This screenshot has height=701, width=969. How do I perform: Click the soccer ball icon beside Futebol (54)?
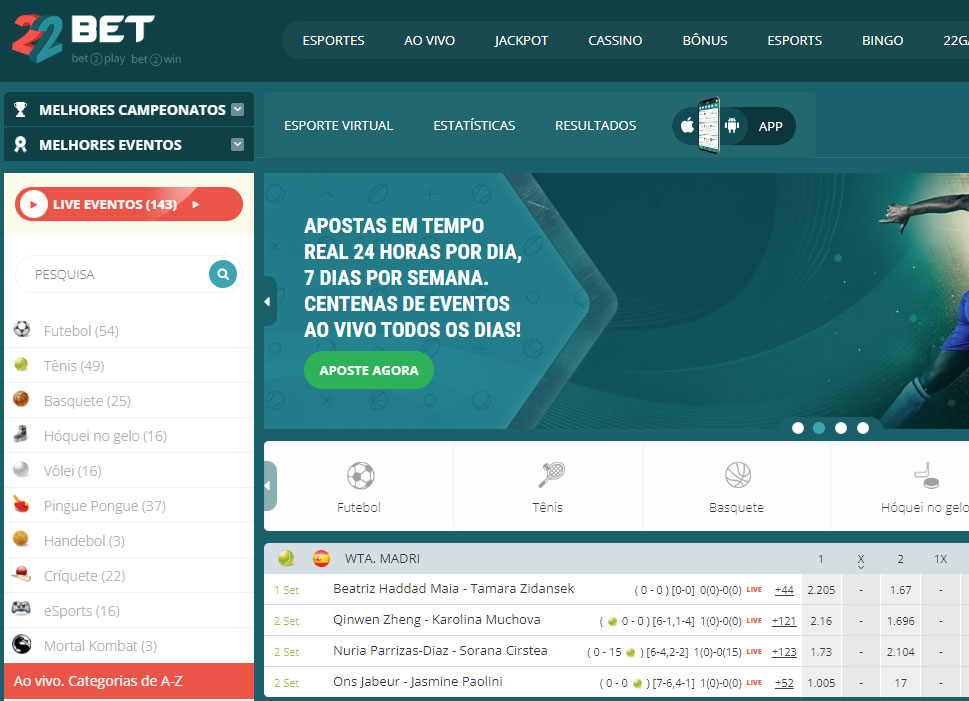[x=22, y=329]
